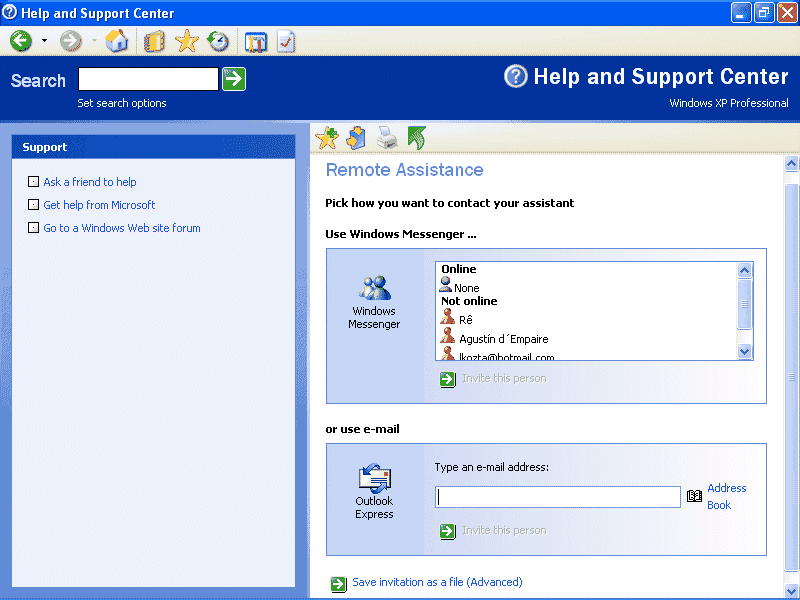This screenshot has width=800, height=600.
Task: Open the Support toolbar icon
Action: pos(256,41)
